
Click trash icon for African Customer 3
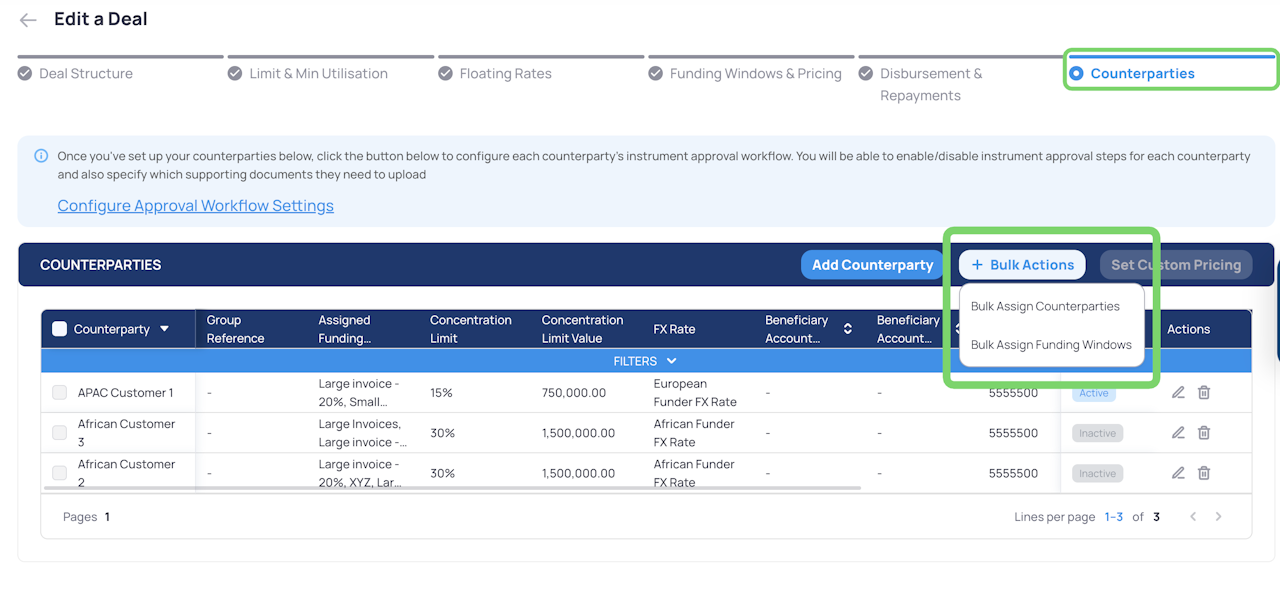pyautogui.click(x=1204, y=433)
